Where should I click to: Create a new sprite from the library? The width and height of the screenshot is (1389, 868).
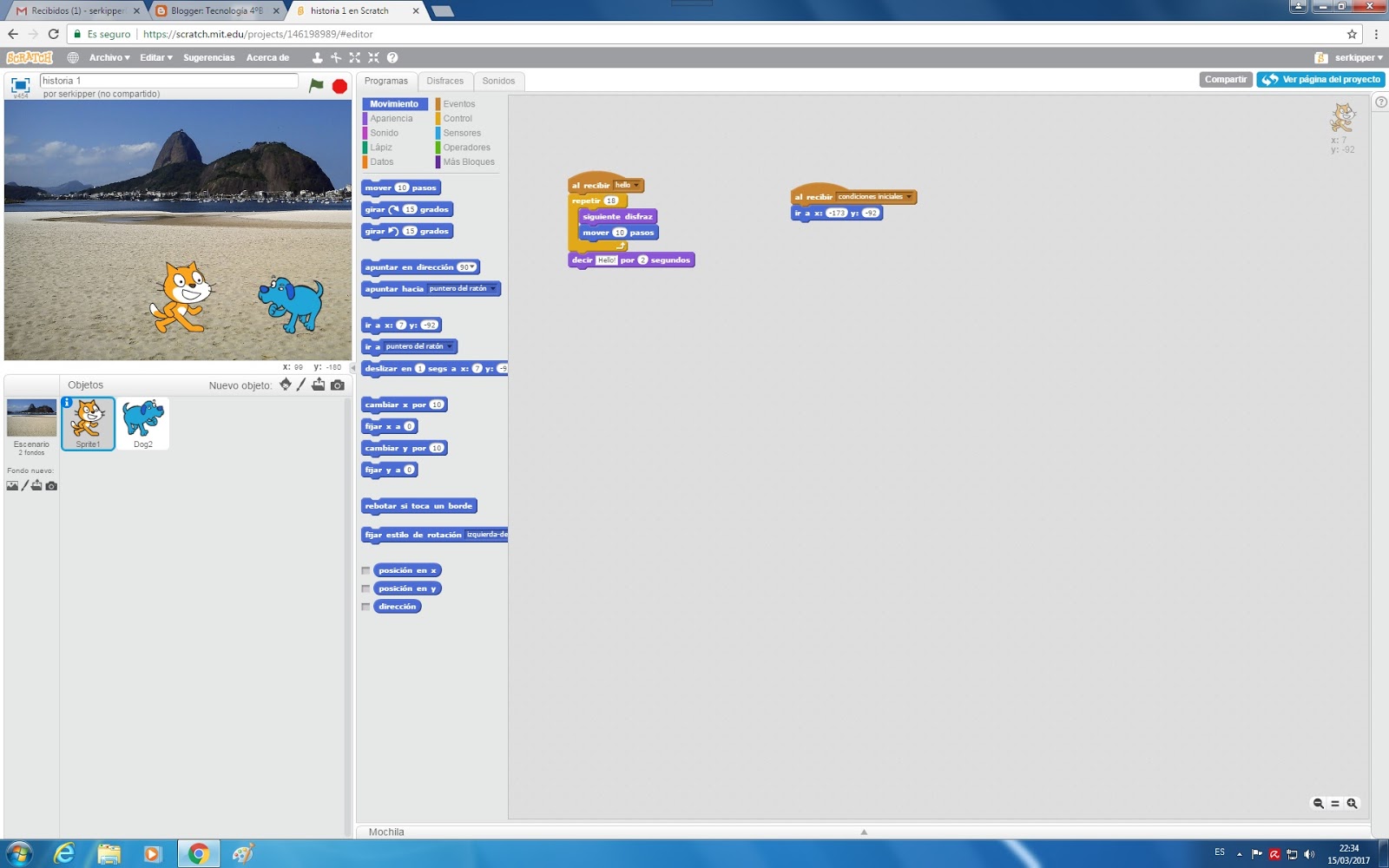point(286,385)
